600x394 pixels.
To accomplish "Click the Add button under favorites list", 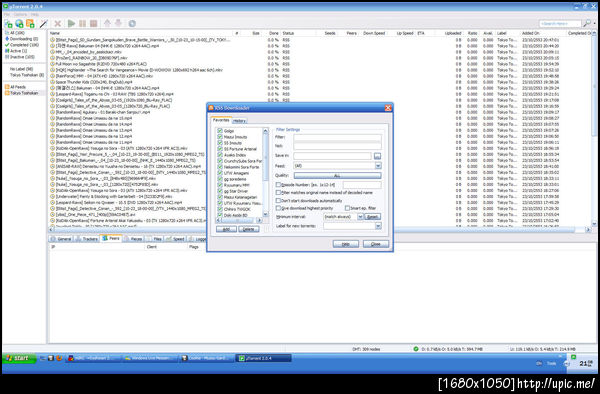I will point(226,229).
